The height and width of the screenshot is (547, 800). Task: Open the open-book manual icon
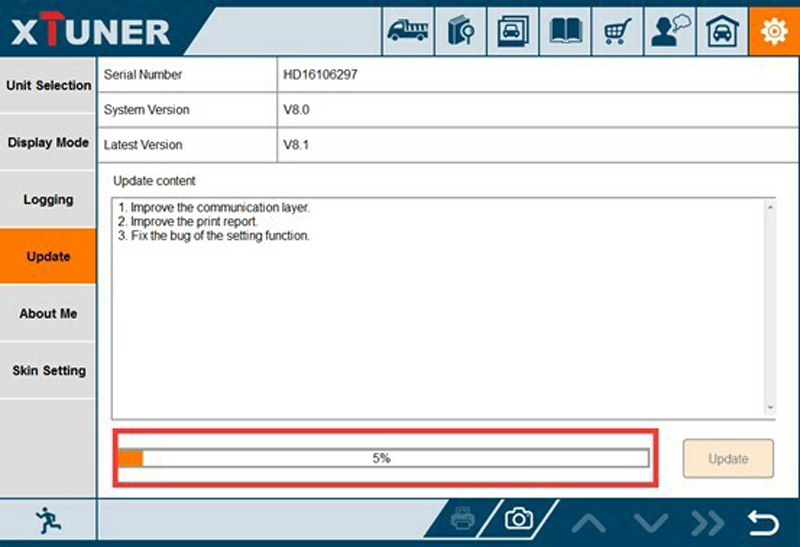[567, 32]
